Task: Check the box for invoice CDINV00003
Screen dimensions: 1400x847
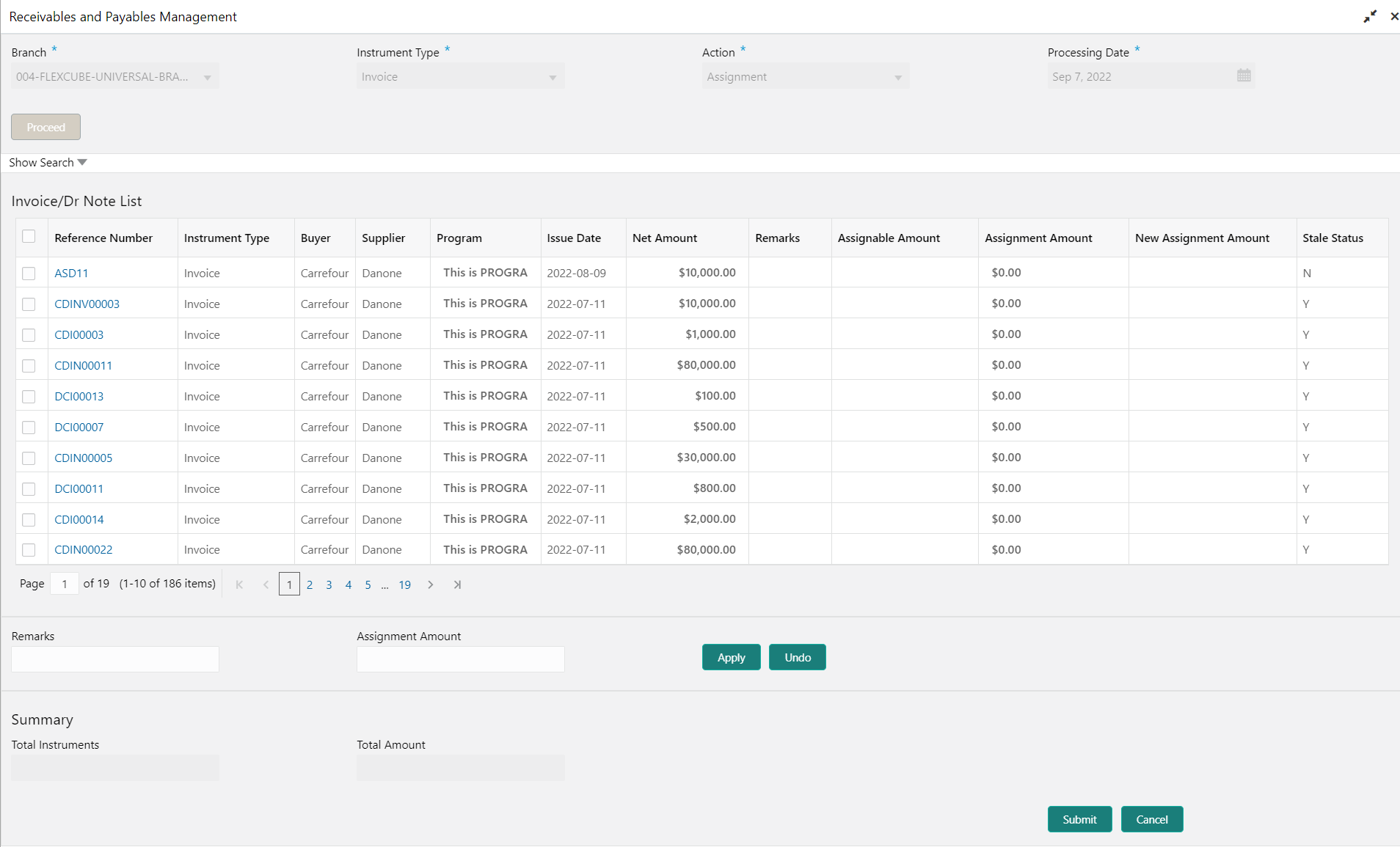Action: (29, 304)
